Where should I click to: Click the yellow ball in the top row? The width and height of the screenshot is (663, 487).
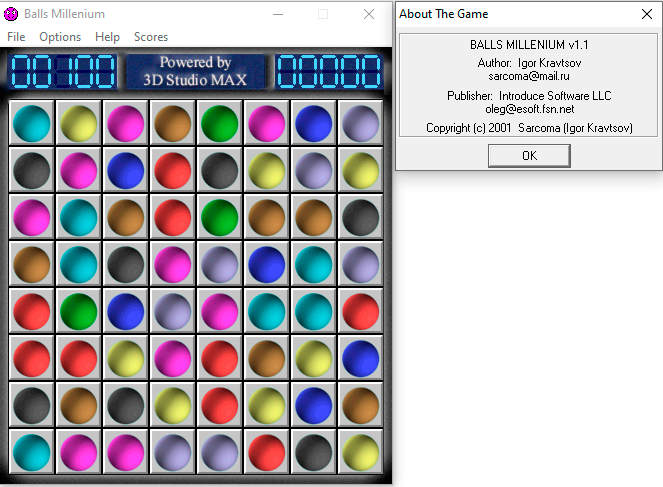(78, 123)
